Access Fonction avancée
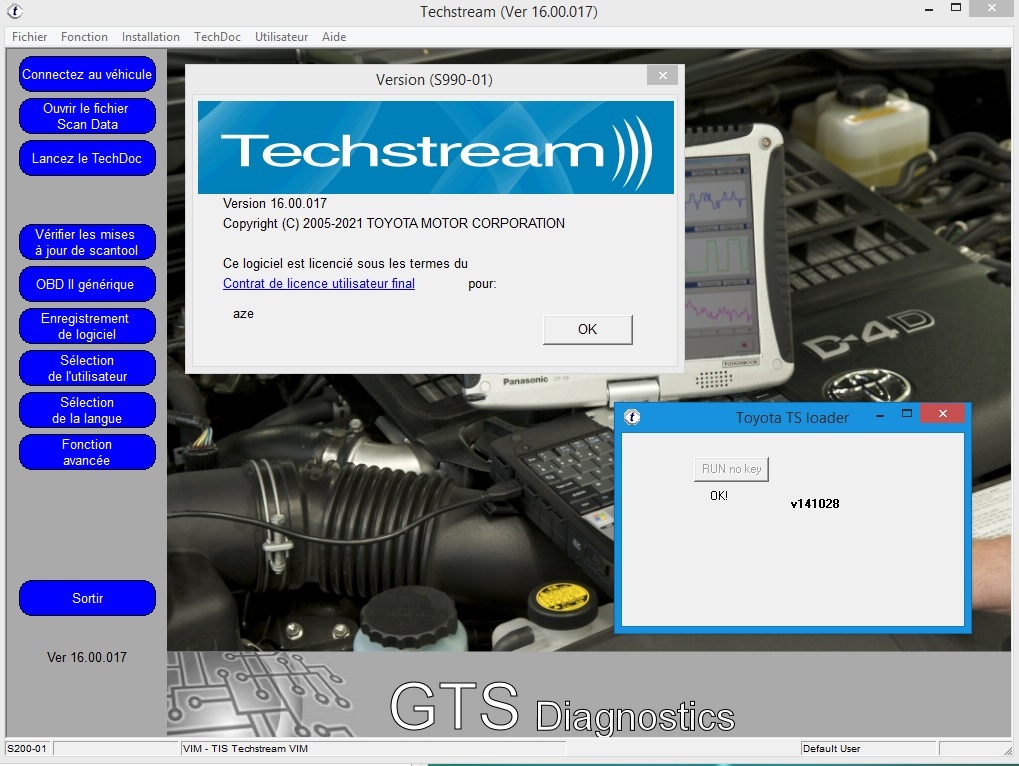The height and width of the screenshot is (766, 1019). pyautogui.click(x=87, y=451)
